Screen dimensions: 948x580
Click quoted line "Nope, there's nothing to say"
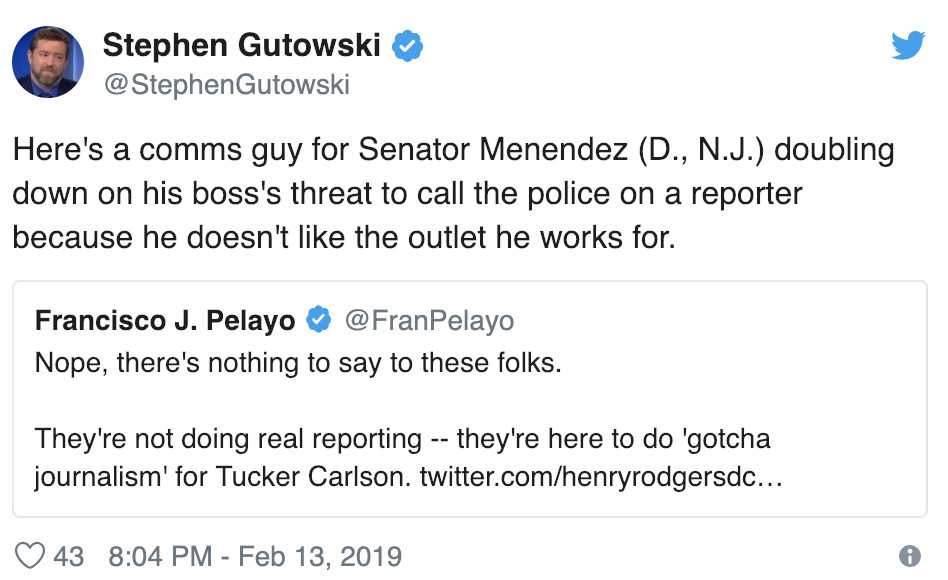point(298,363)
